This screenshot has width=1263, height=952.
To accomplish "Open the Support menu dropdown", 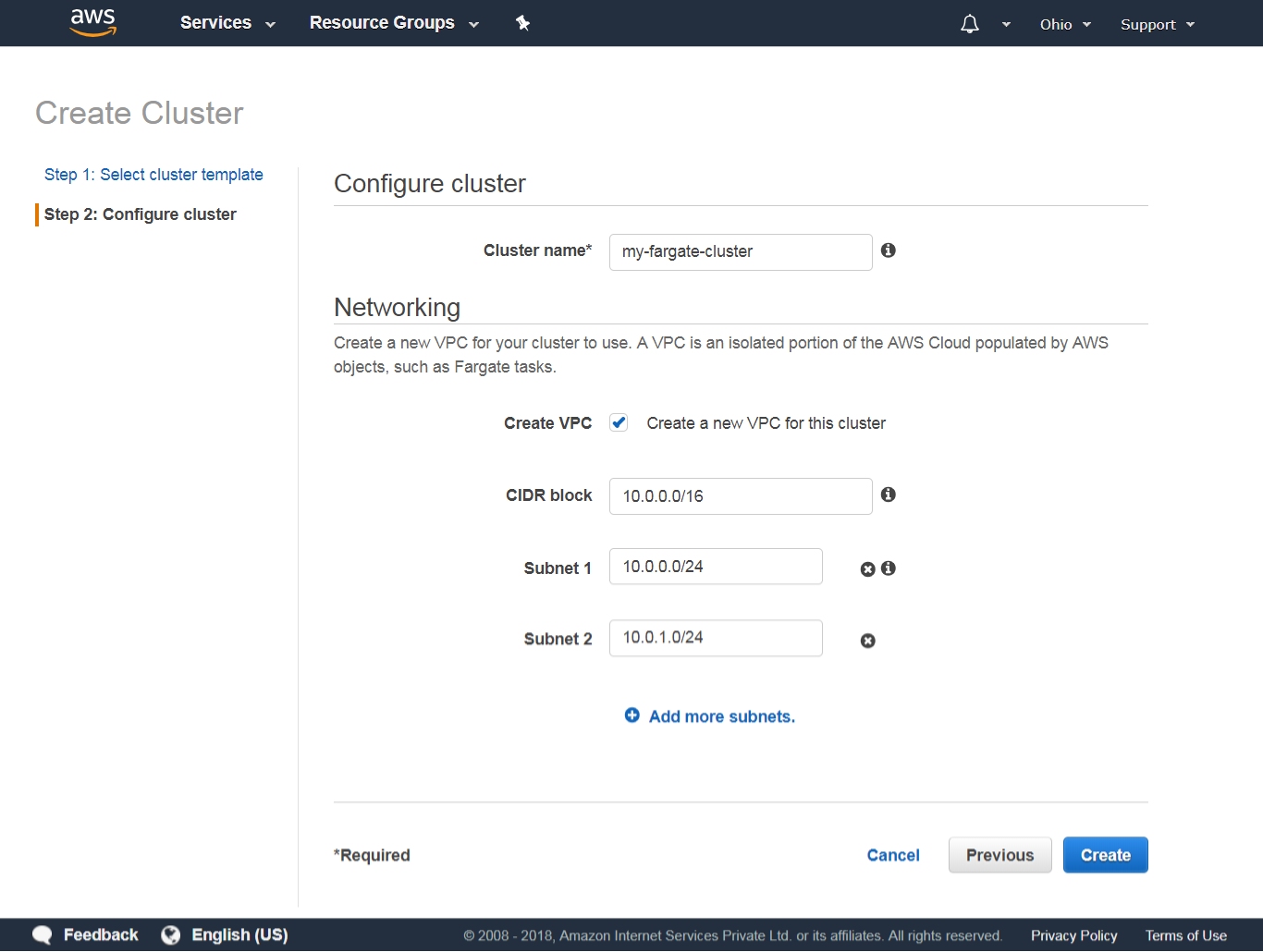I will [1158, 25].
